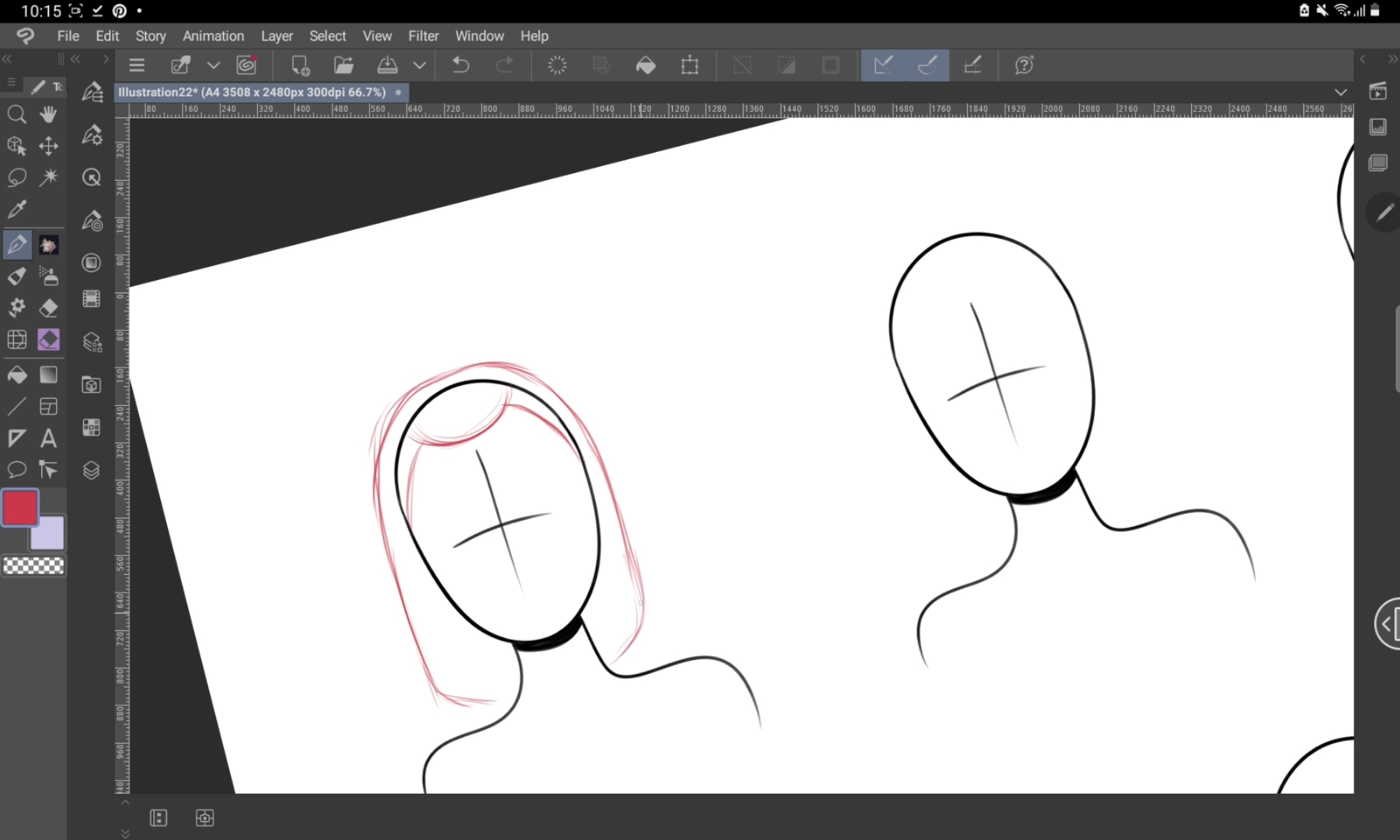Image resolution: width=1400 pixels, height=840 pixels.
Task: Select the Auto select magic wand tool
Action: [x=48, y=177]
